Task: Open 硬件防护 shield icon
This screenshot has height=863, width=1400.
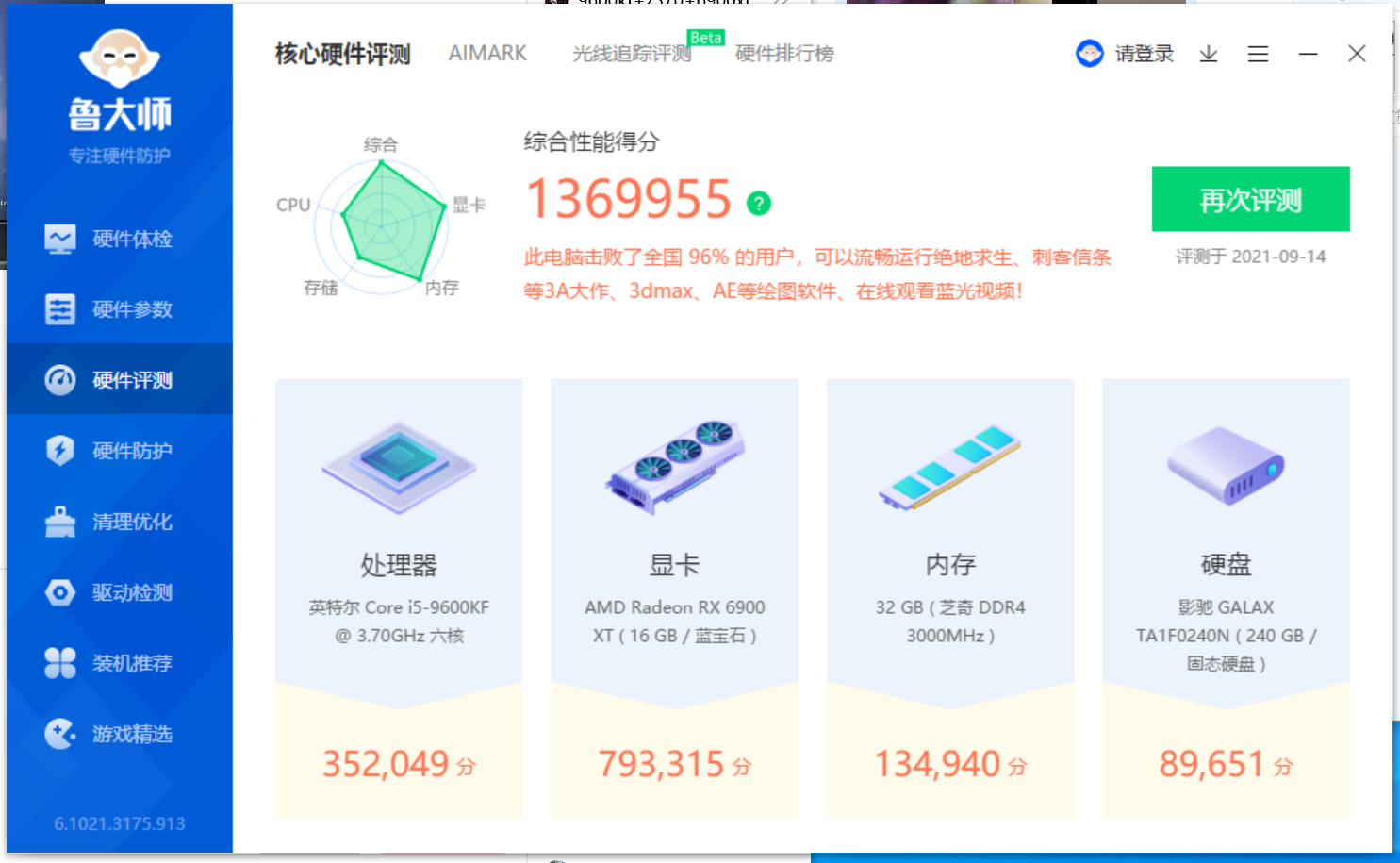Action: click(60, 451)
